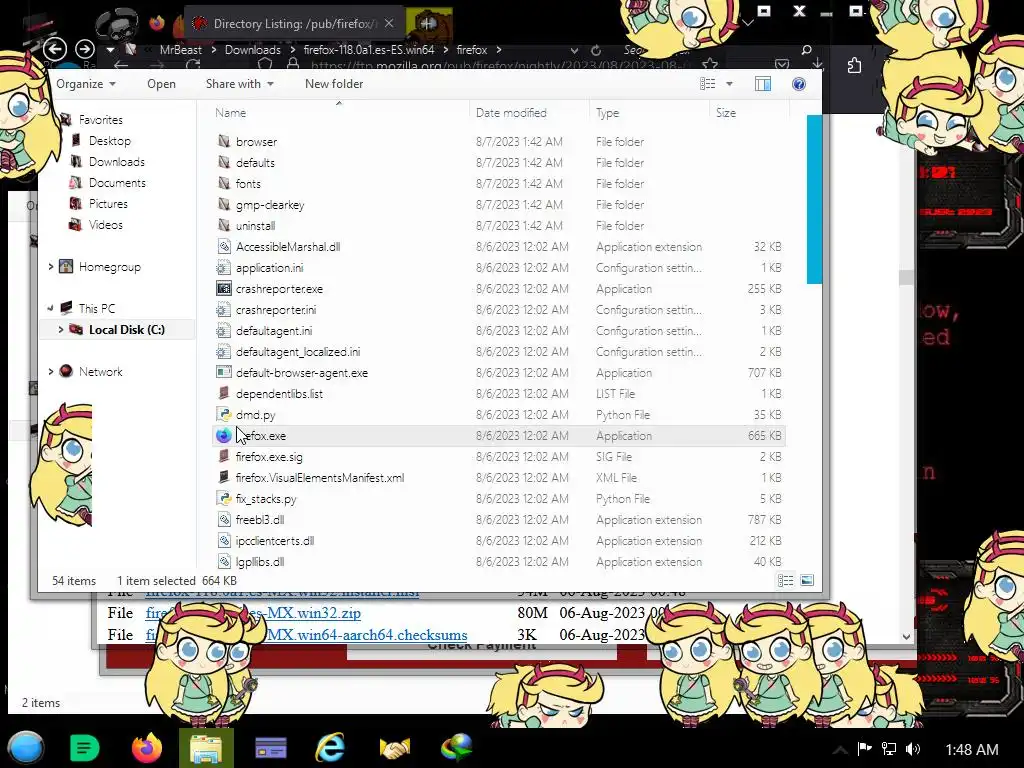Refresh the Explorer address bar
This screenshot has height=768, width=1024.
[x=596, y=50]
